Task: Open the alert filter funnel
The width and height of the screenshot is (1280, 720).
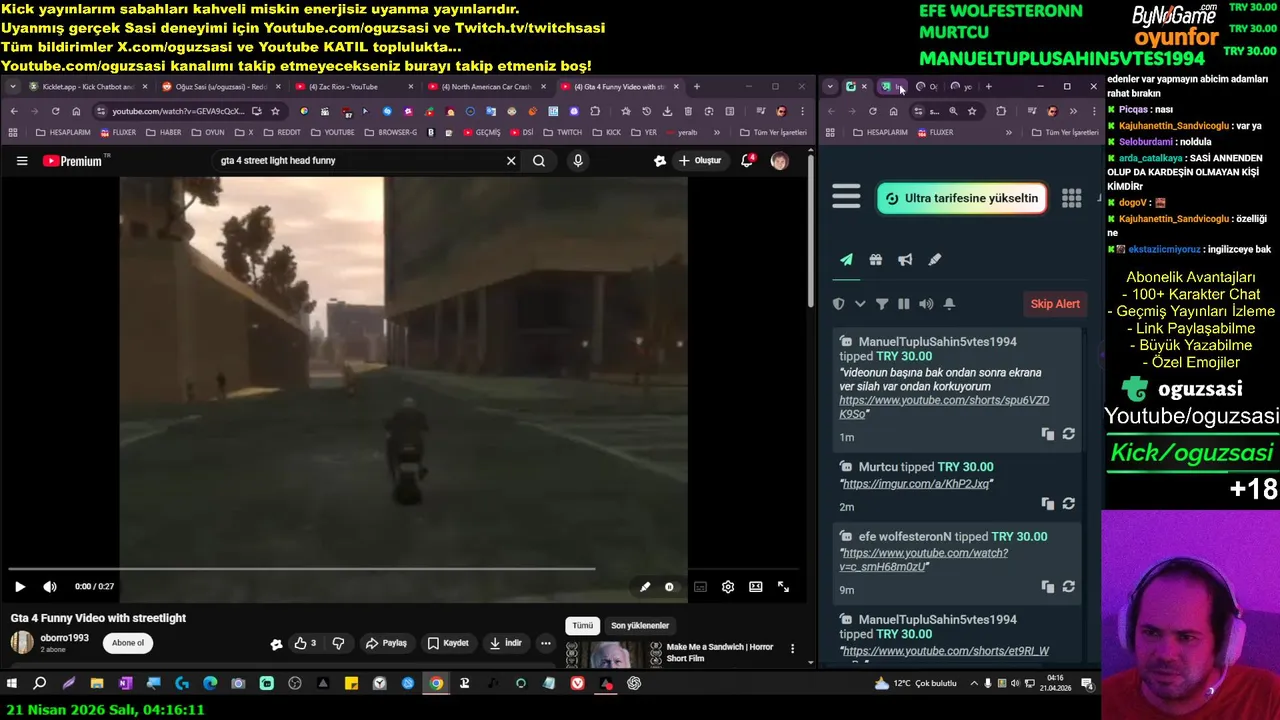Action: click(882, 304)
